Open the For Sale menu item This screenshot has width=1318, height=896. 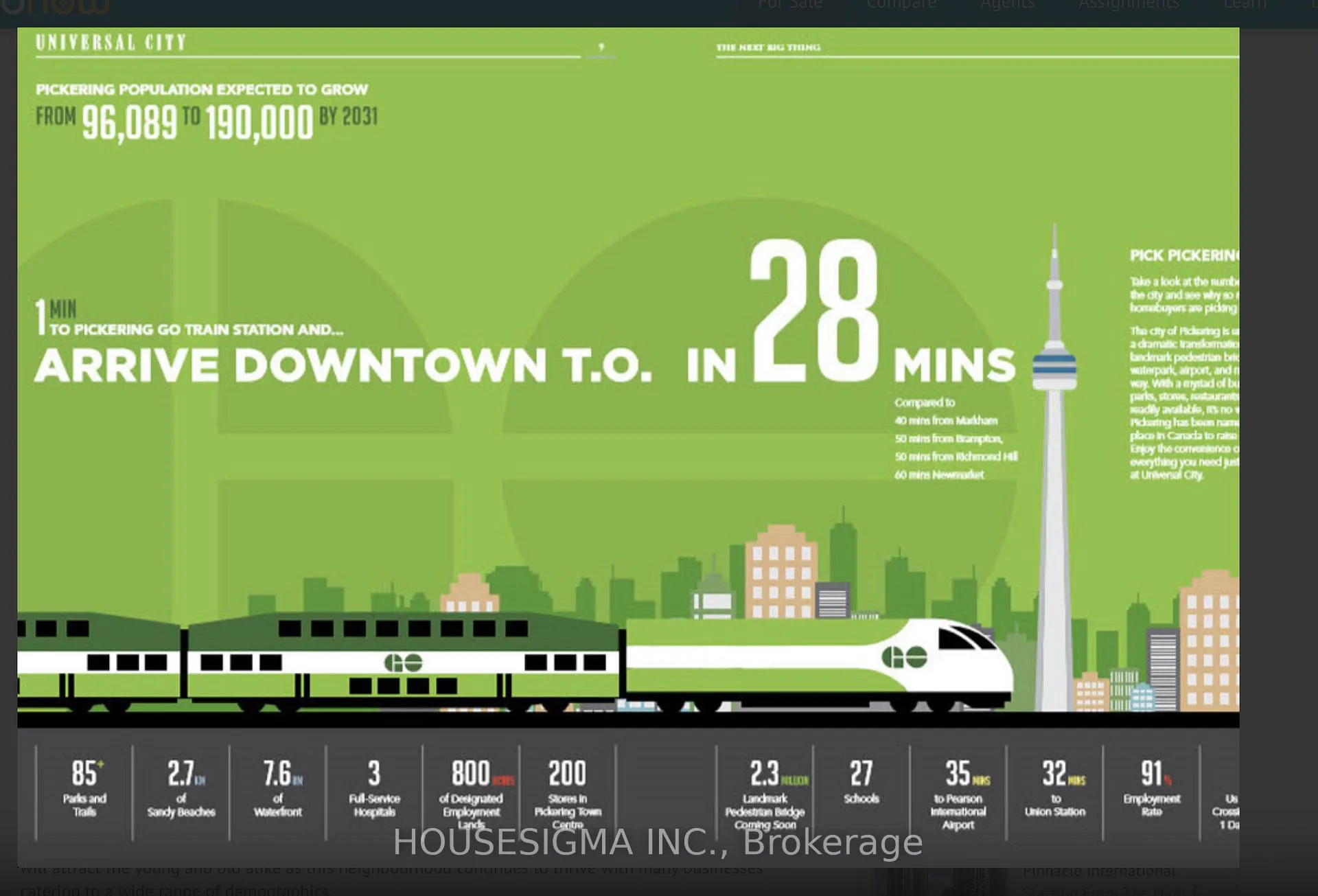[789, 4]
